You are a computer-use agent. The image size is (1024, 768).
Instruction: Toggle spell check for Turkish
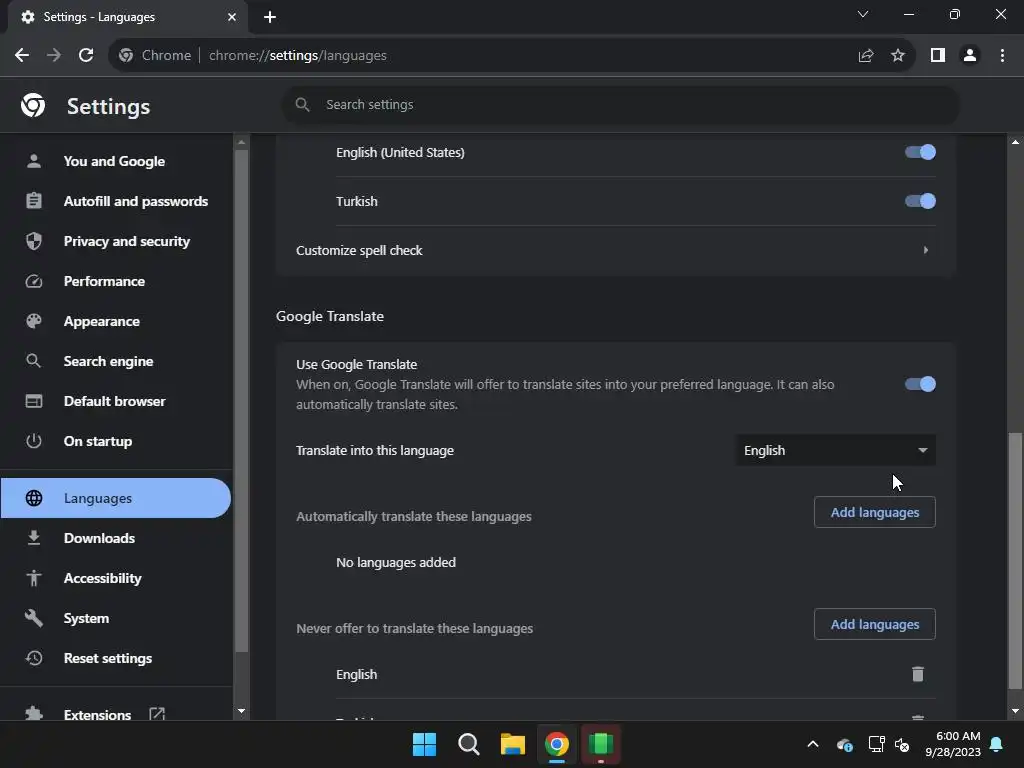920,201
